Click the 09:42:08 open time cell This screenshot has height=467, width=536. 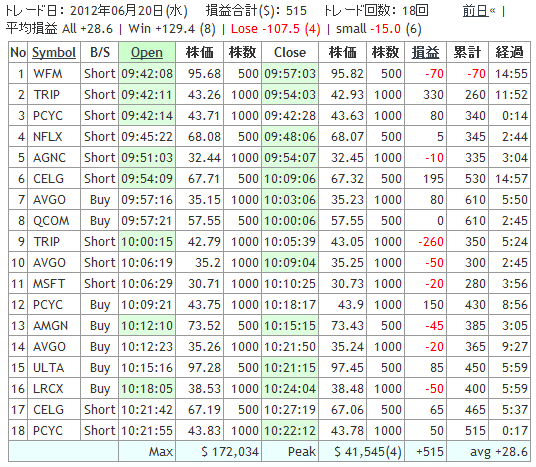tap(147, 74)
